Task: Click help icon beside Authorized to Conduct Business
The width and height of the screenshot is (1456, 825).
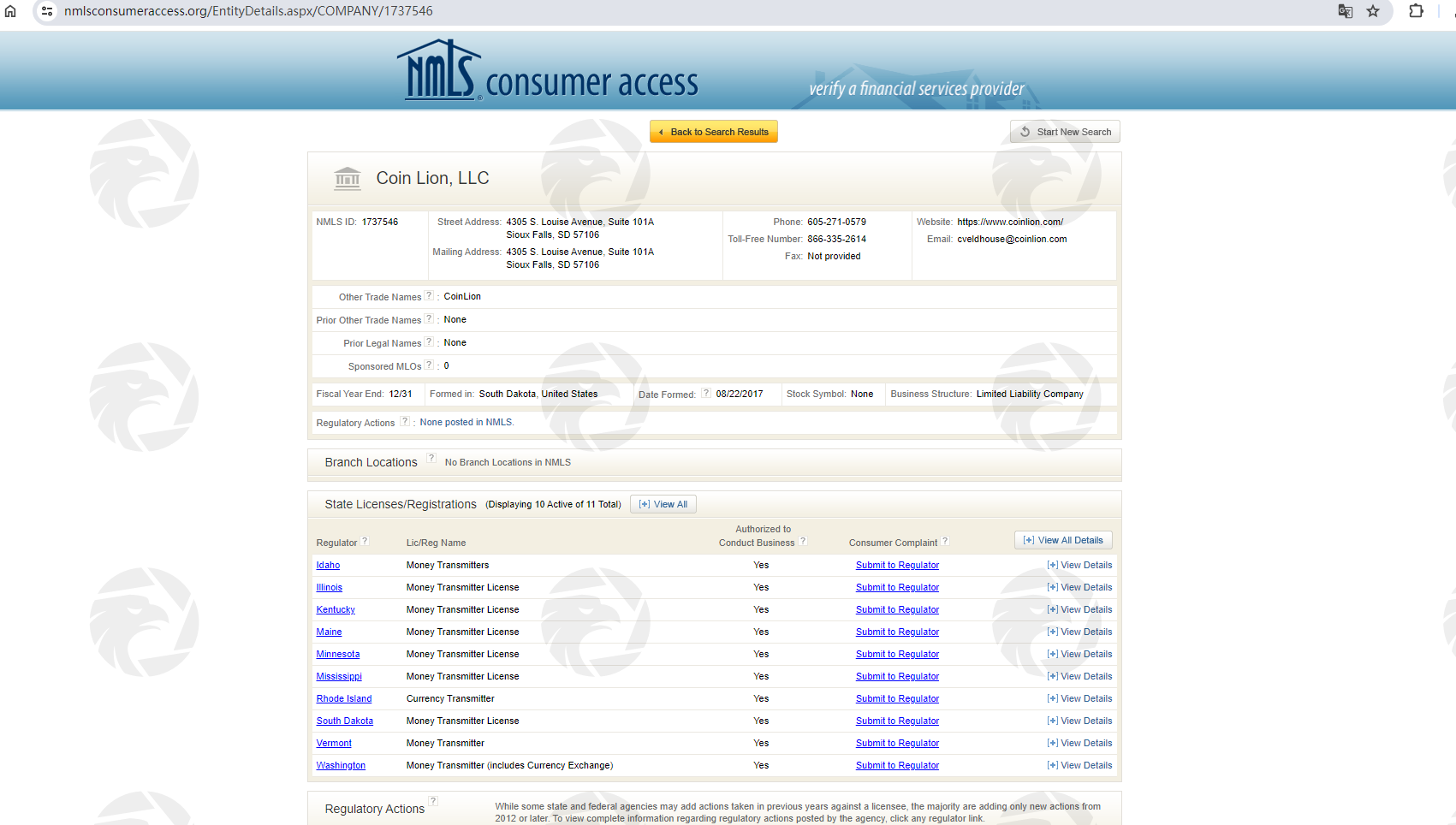Action: pyautogui.click(x=803, y=541)
